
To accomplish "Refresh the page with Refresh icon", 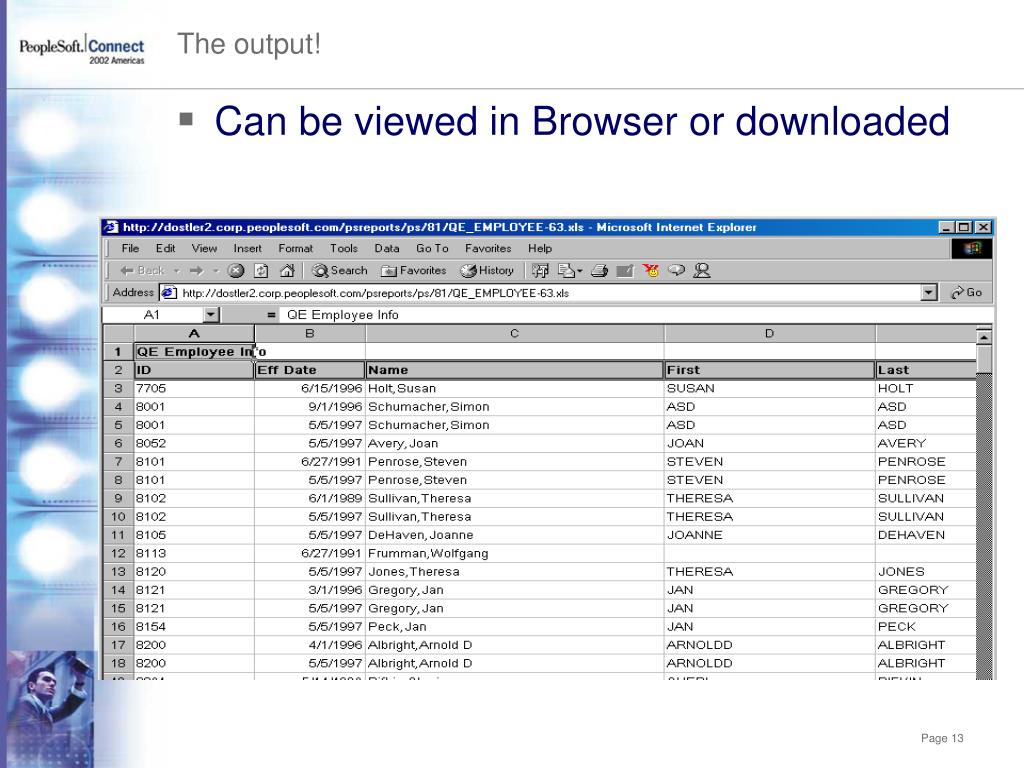I will pos(261,270).
